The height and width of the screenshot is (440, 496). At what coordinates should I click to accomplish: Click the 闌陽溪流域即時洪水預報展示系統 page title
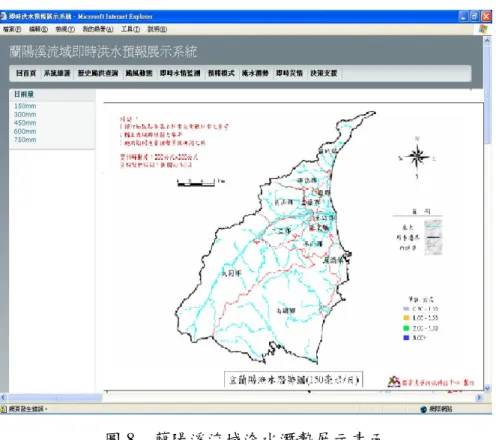click(x=103, y=52)
